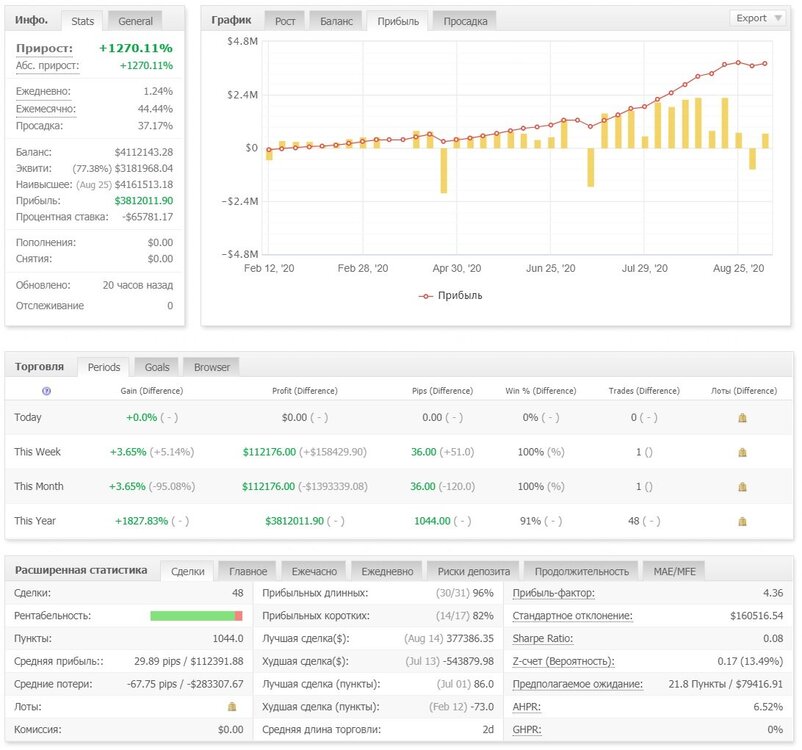This screenshot has height=750, width=802.
Task: Click the highest value $4161513.18
Action: (144, 184)
